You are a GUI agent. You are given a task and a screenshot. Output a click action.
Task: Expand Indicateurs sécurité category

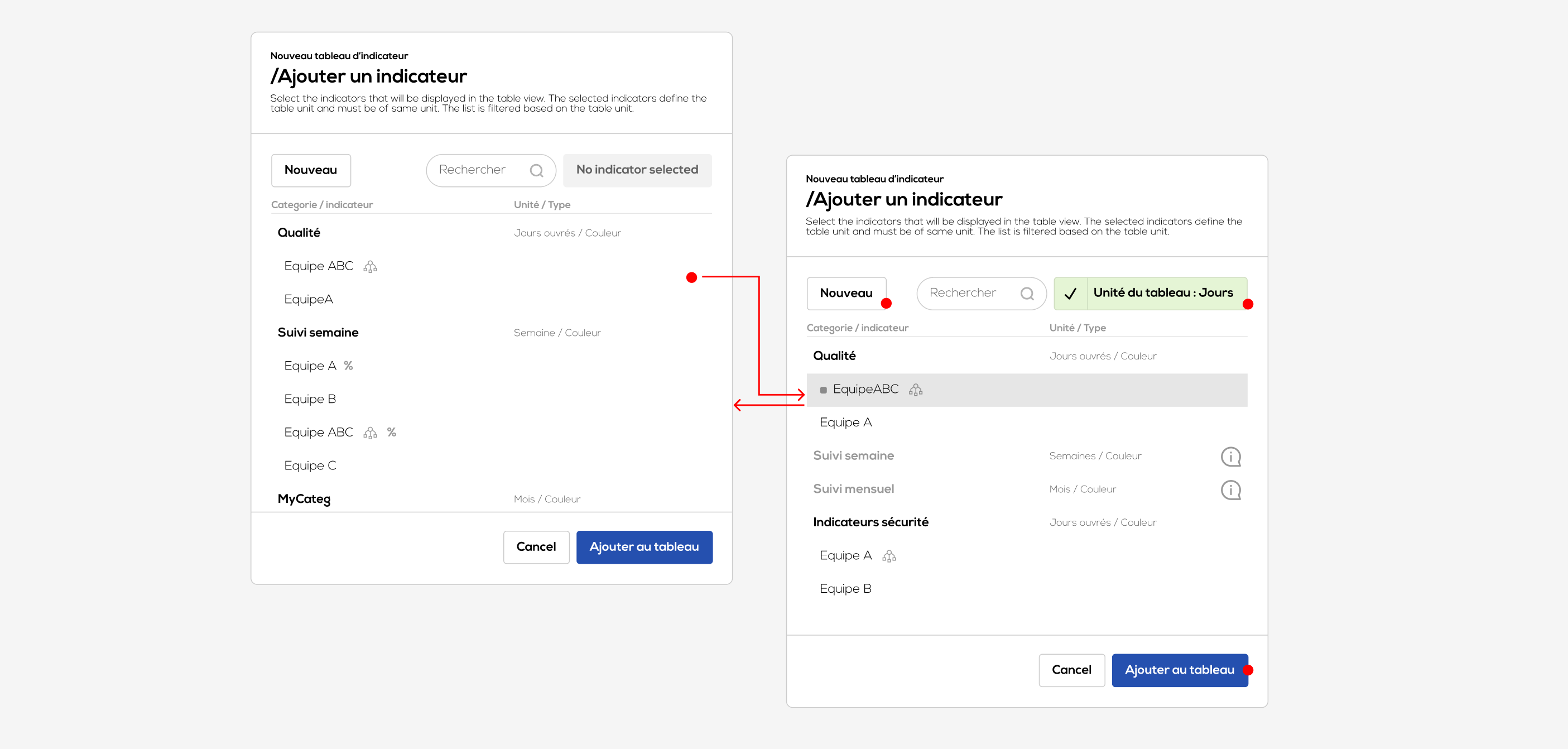[x=870, y=522]
